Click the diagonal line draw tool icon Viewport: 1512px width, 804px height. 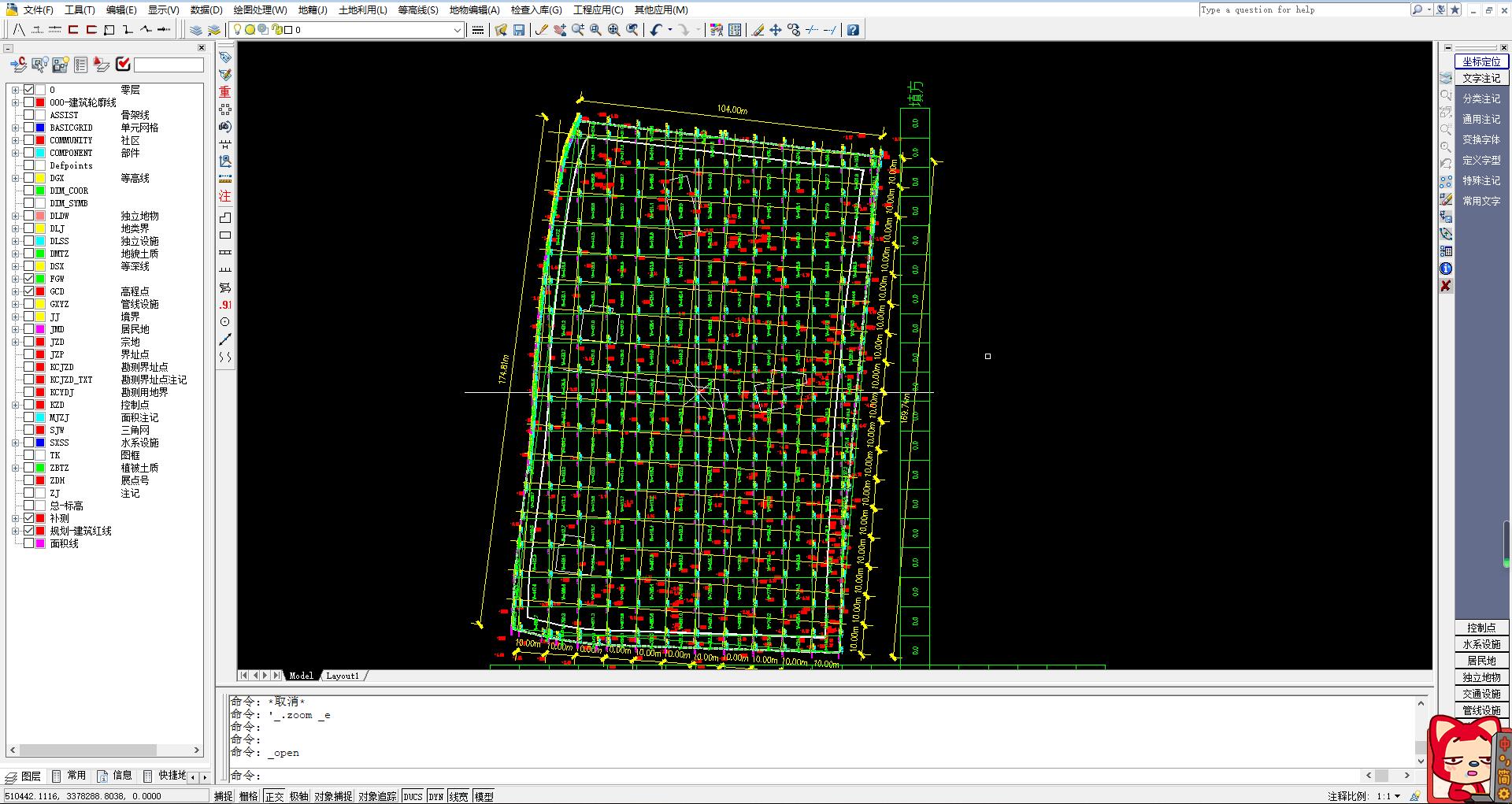(225, 339)
